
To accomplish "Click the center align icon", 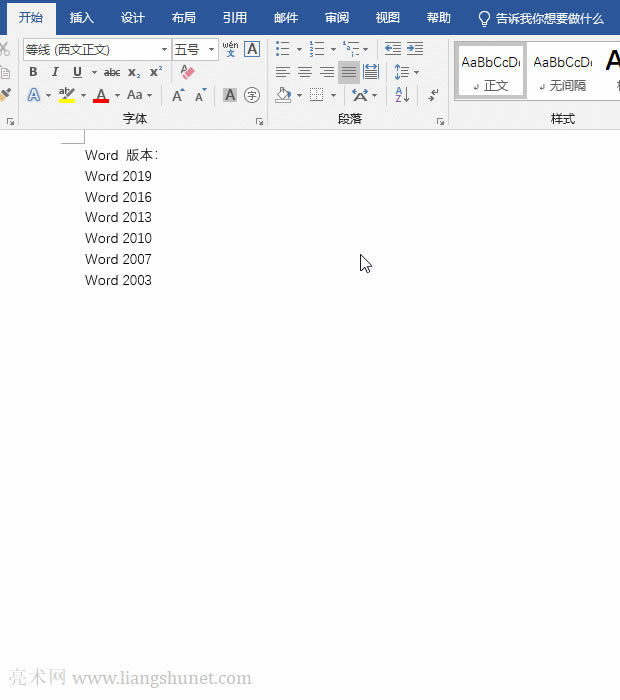I will 305,72.
